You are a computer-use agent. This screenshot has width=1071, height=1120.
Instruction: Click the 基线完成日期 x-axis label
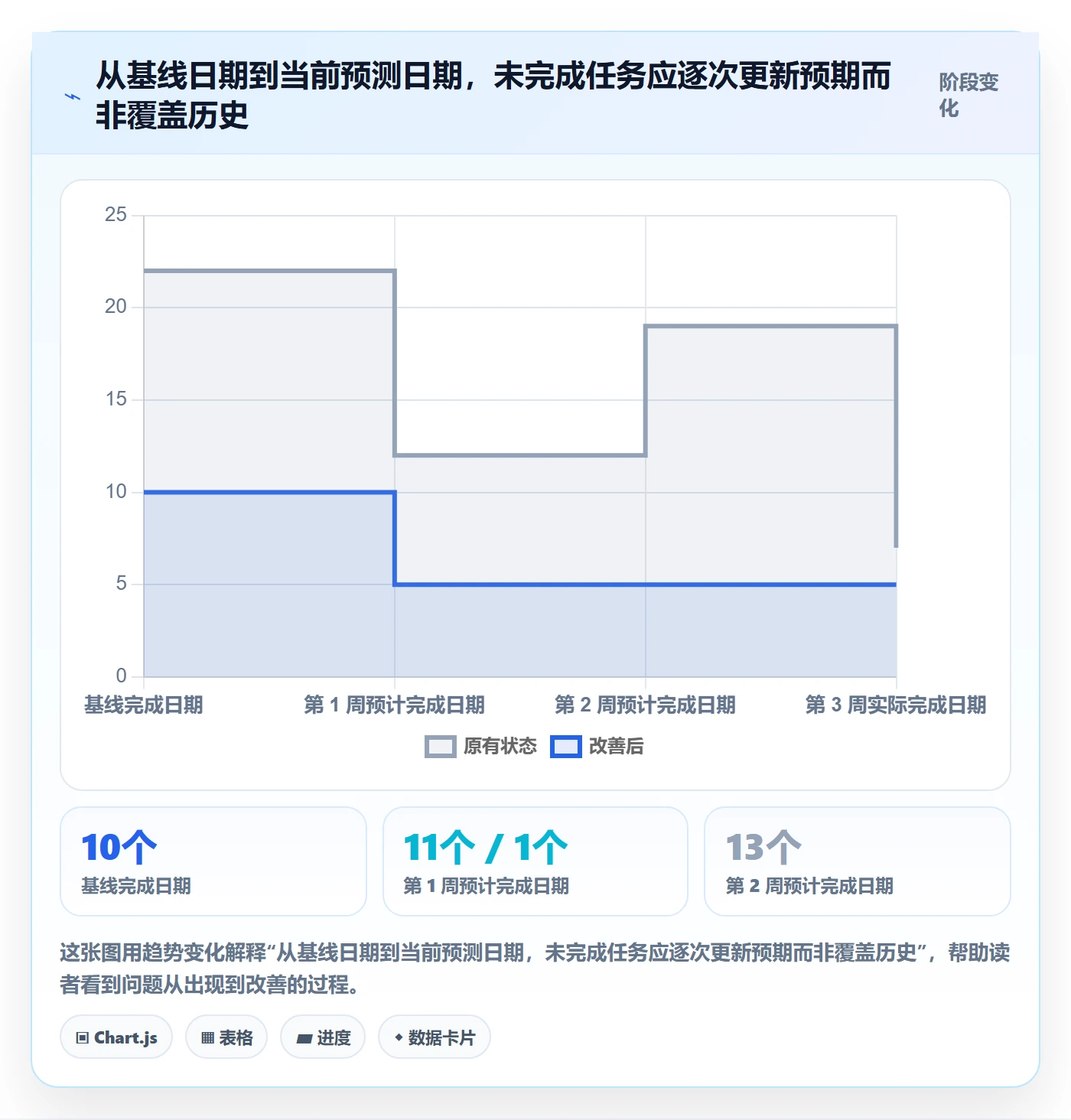[144, 705]
